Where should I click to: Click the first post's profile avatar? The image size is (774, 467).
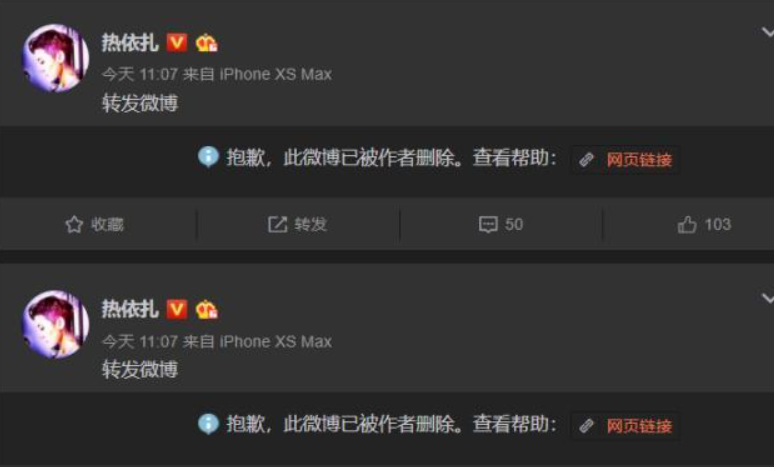coord(56,58)
